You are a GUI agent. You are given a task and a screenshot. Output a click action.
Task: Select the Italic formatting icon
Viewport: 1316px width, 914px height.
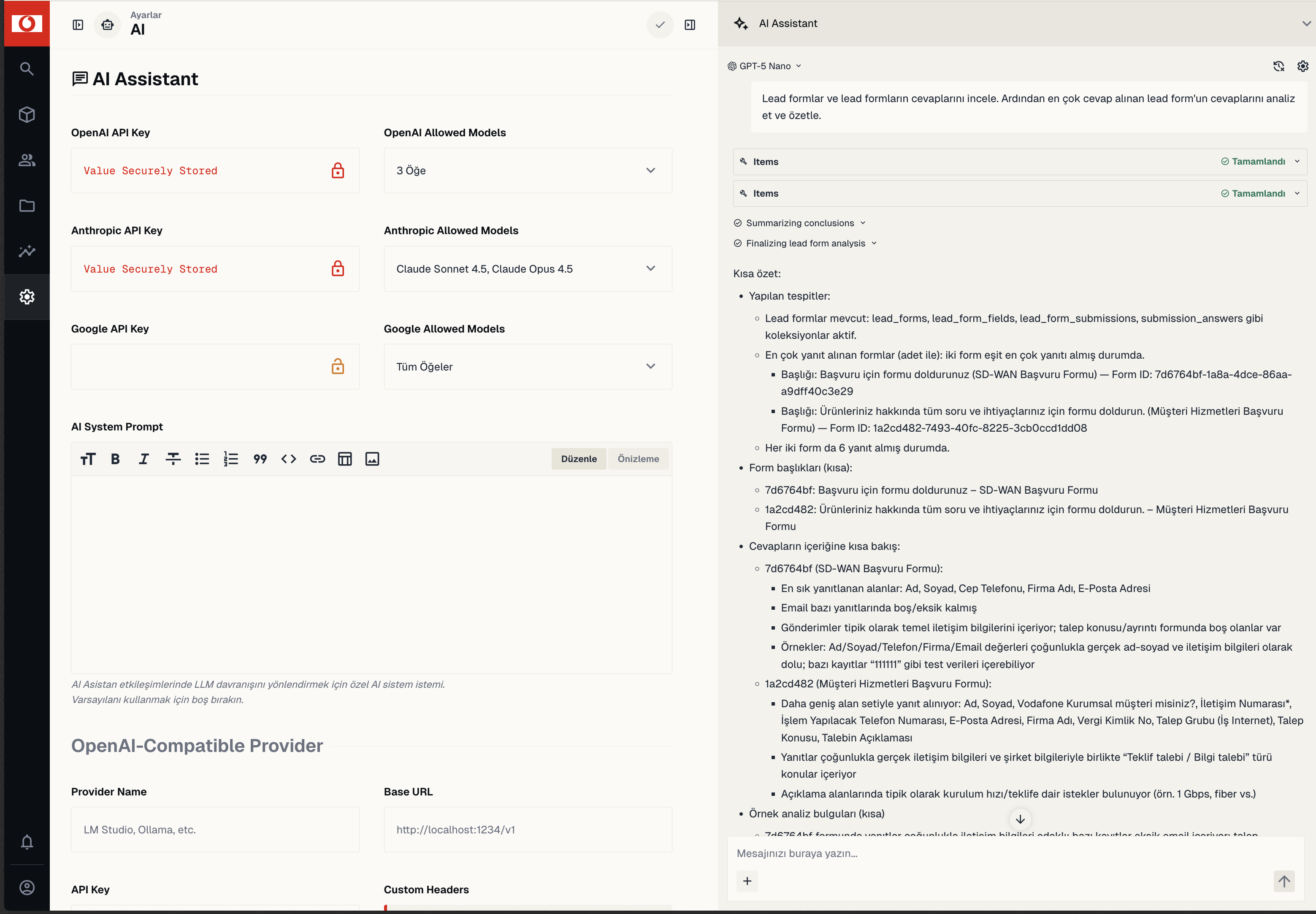click(x=144, y=459)
